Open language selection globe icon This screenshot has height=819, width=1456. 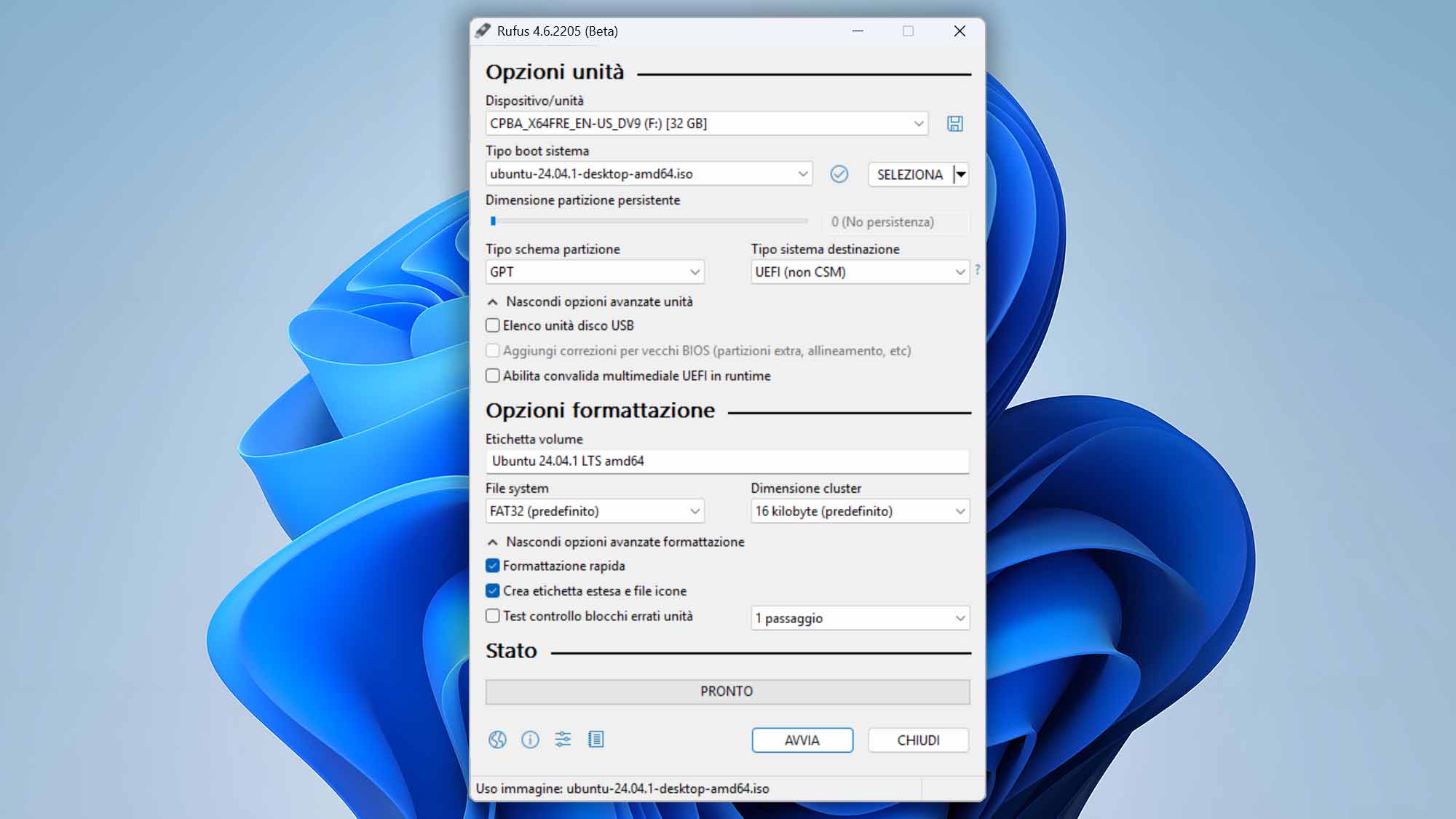click(x=497, y=740)
